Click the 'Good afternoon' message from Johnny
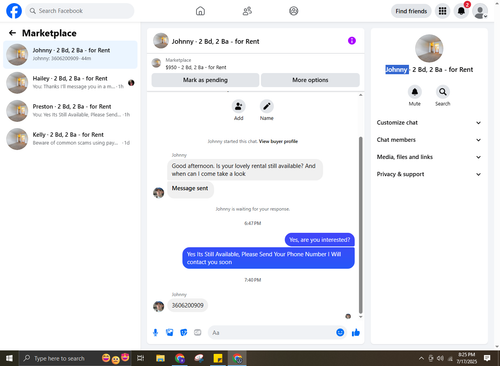Screen dimensions: 500x366 [245, 170]
